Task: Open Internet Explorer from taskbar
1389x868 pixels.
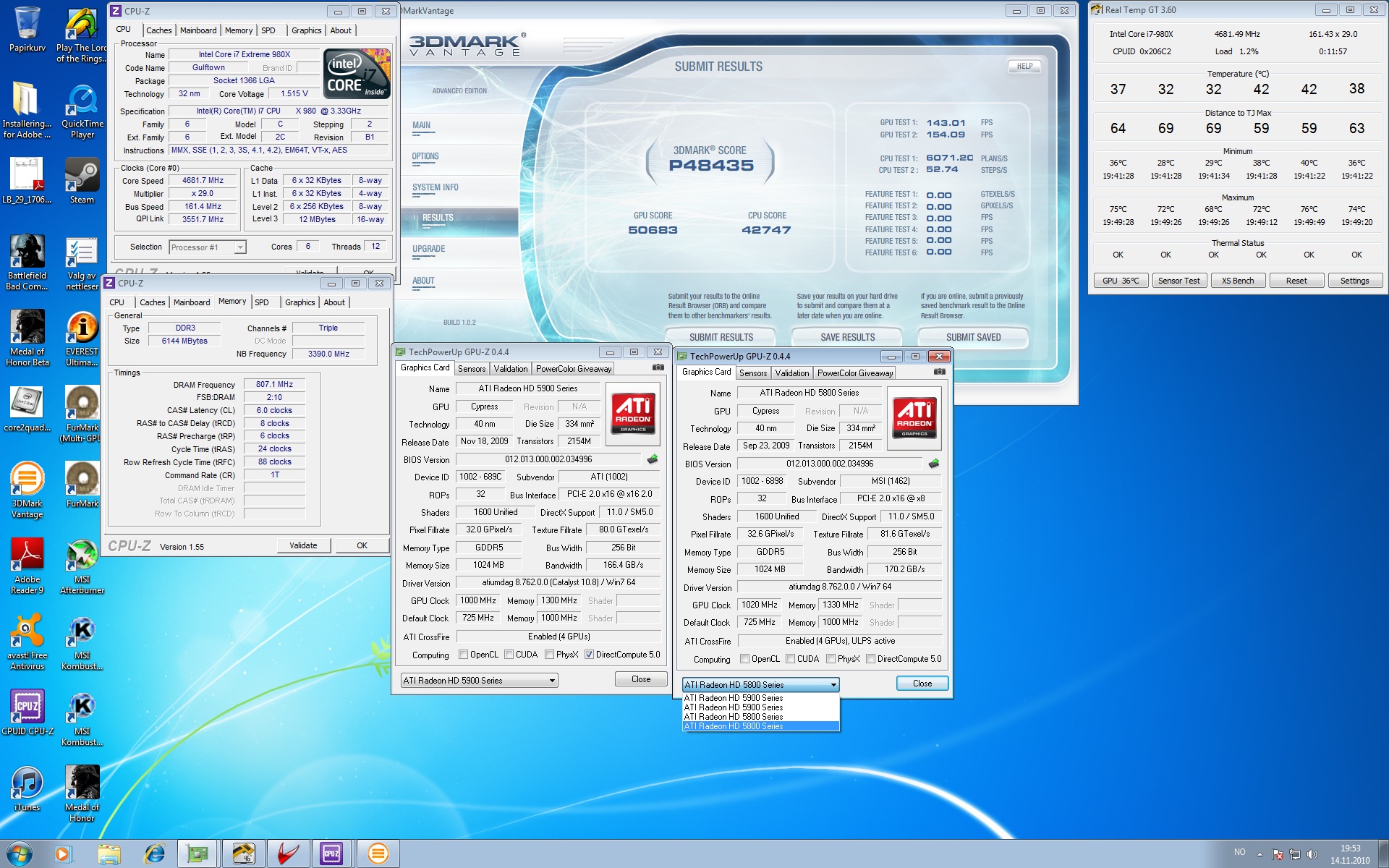Action: tap(154, 854)
